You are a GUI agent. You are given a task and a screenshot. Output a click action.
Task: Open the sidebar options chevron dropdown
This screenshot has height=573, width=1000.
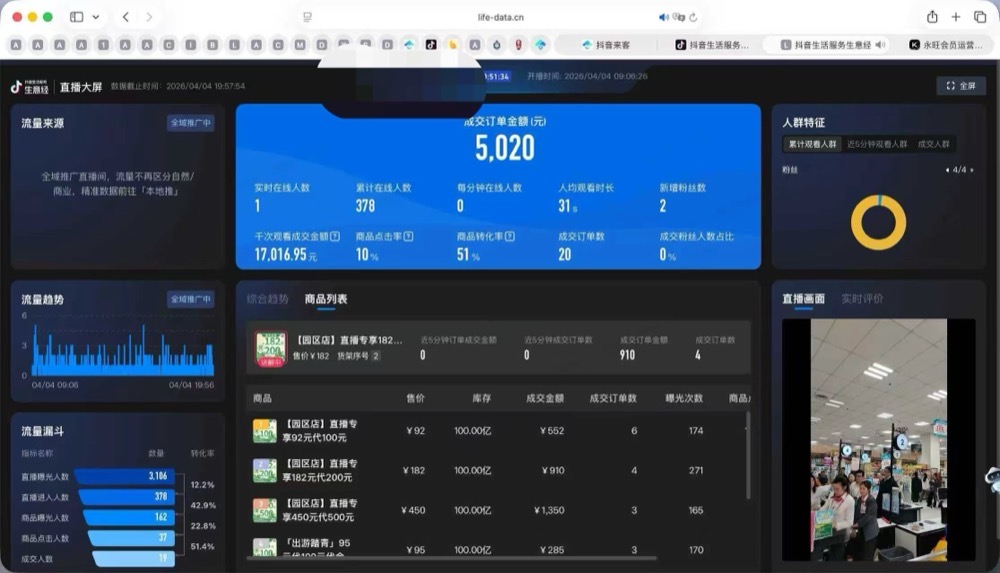pyautogui.click(x=96, y=17)
